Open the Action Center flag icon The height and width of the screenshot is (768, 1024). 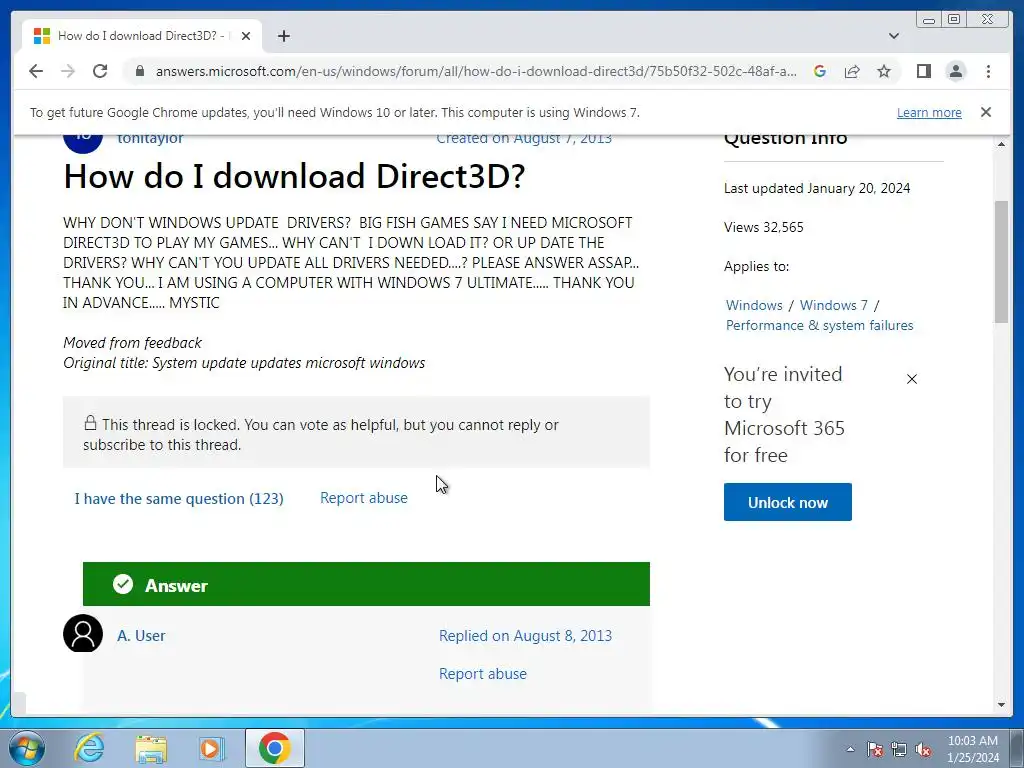[875, 749]
